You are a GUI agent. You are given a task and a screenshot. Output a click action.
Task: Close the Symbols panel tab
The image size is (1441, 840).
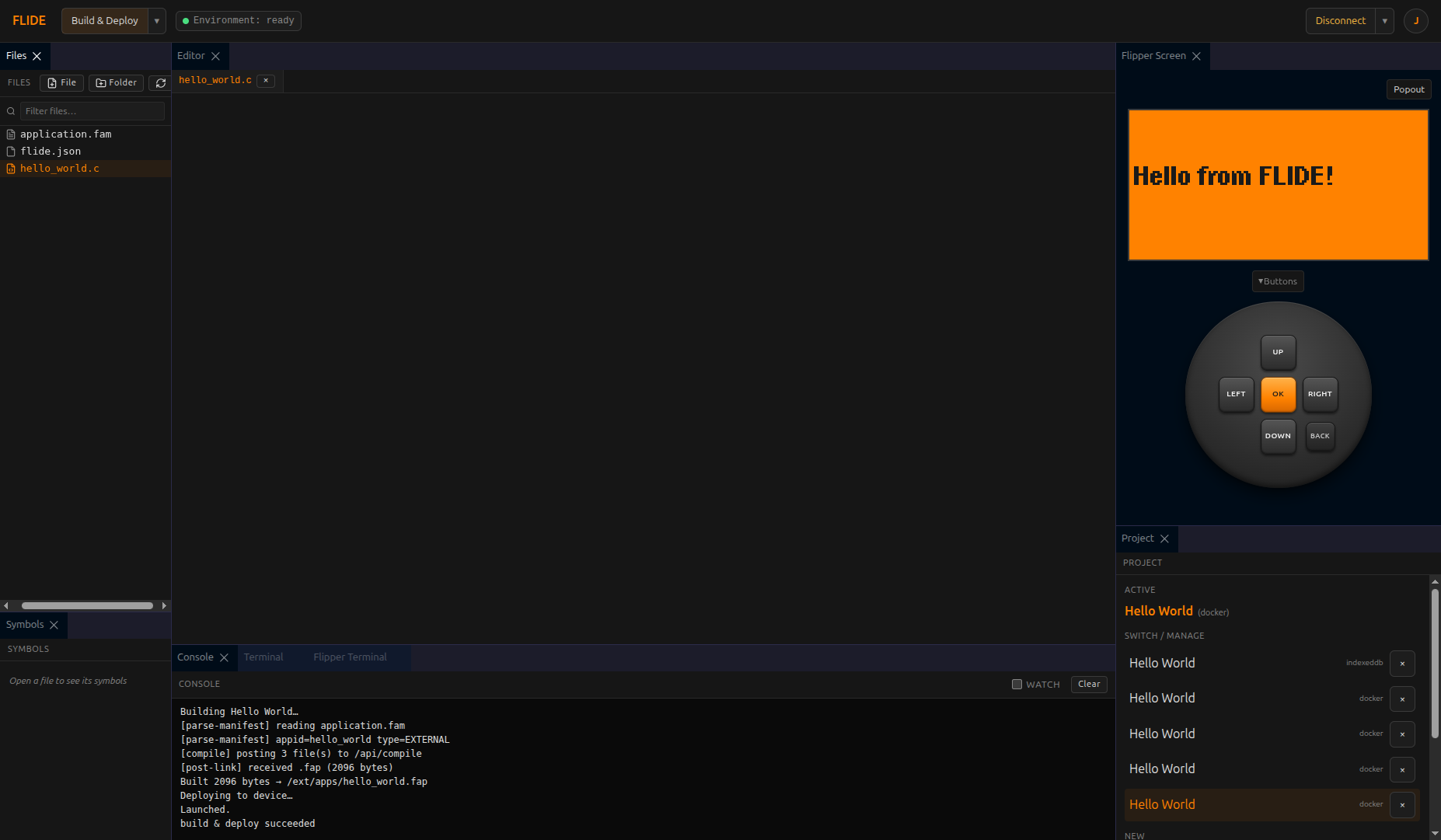click(x=54, y=625)
